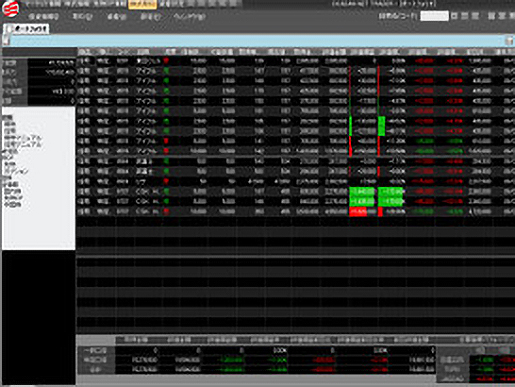Image resolution: width=515 pixels, height=387 pixels.
Task: Select the white tab below the app logo
Action: pyautogui.click(x=27, y=29)
